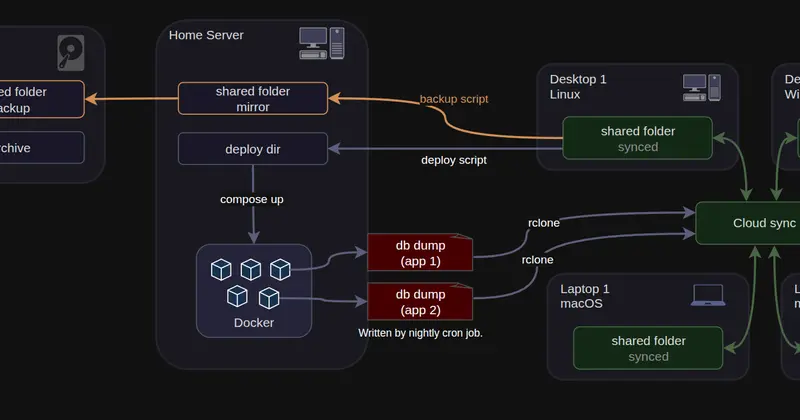Select Desktop 1's 'shared folder synced' box
Screen dimensions: 800x420
tap(637, 138)
